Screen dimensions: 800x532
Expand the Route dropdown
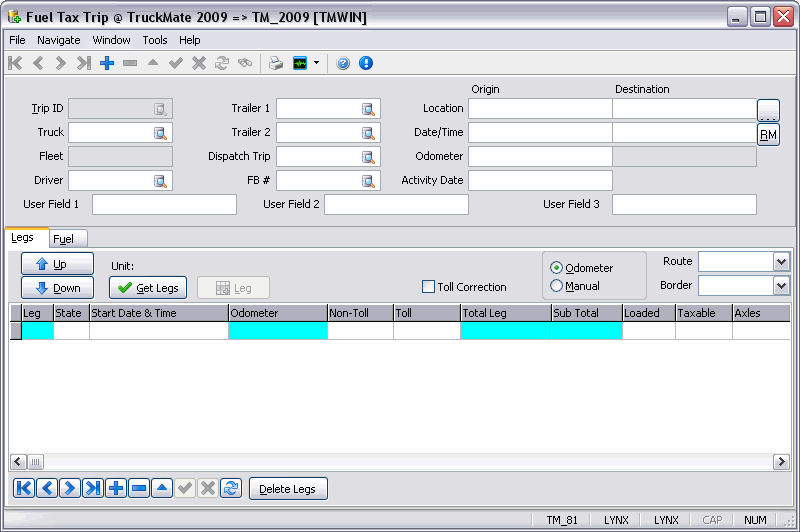(x=781, y=262)
